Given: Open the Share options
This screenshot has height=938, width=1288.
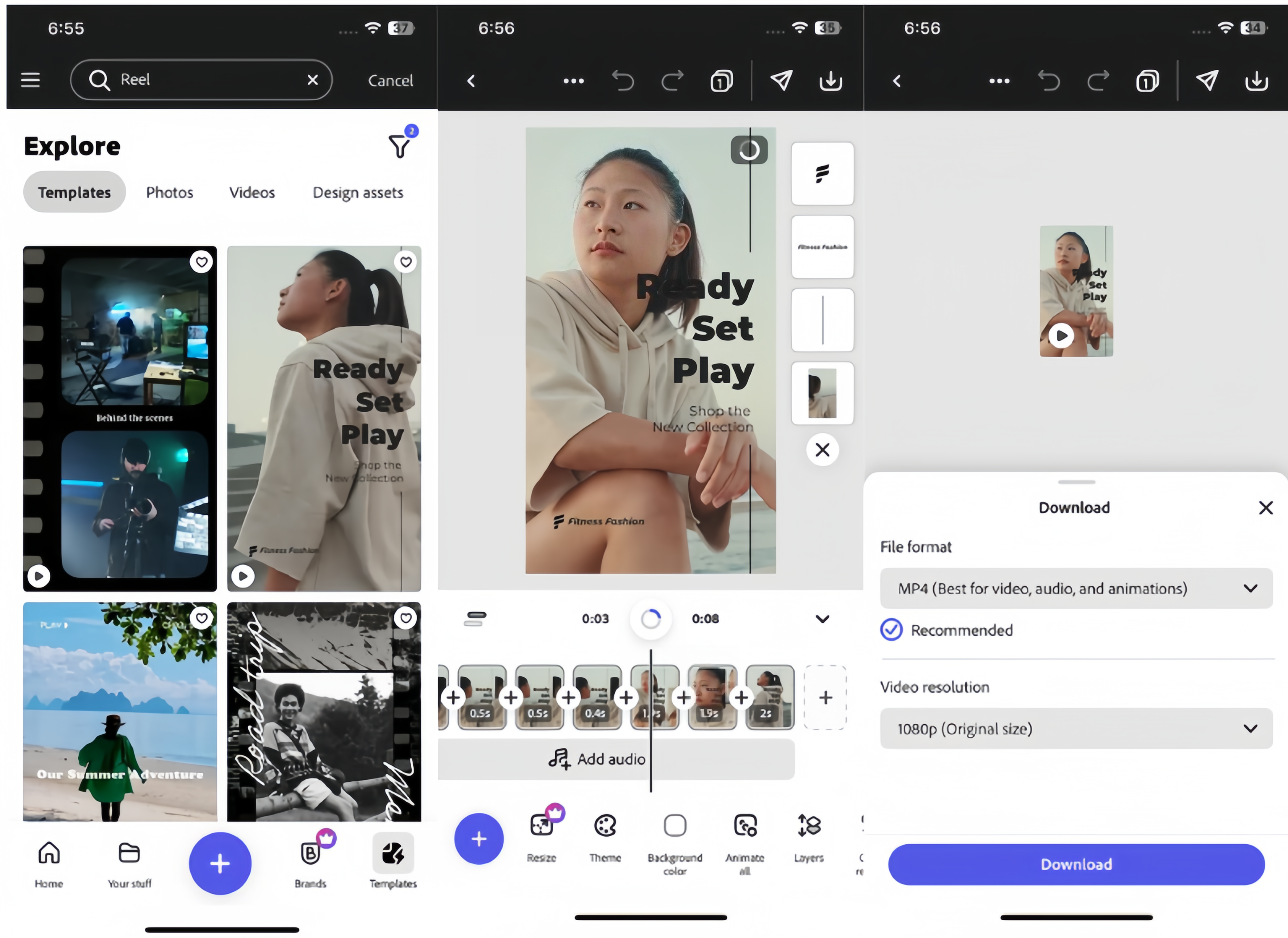Looking at the screenshot, I should pyautogui.click(x=781, y=80).
